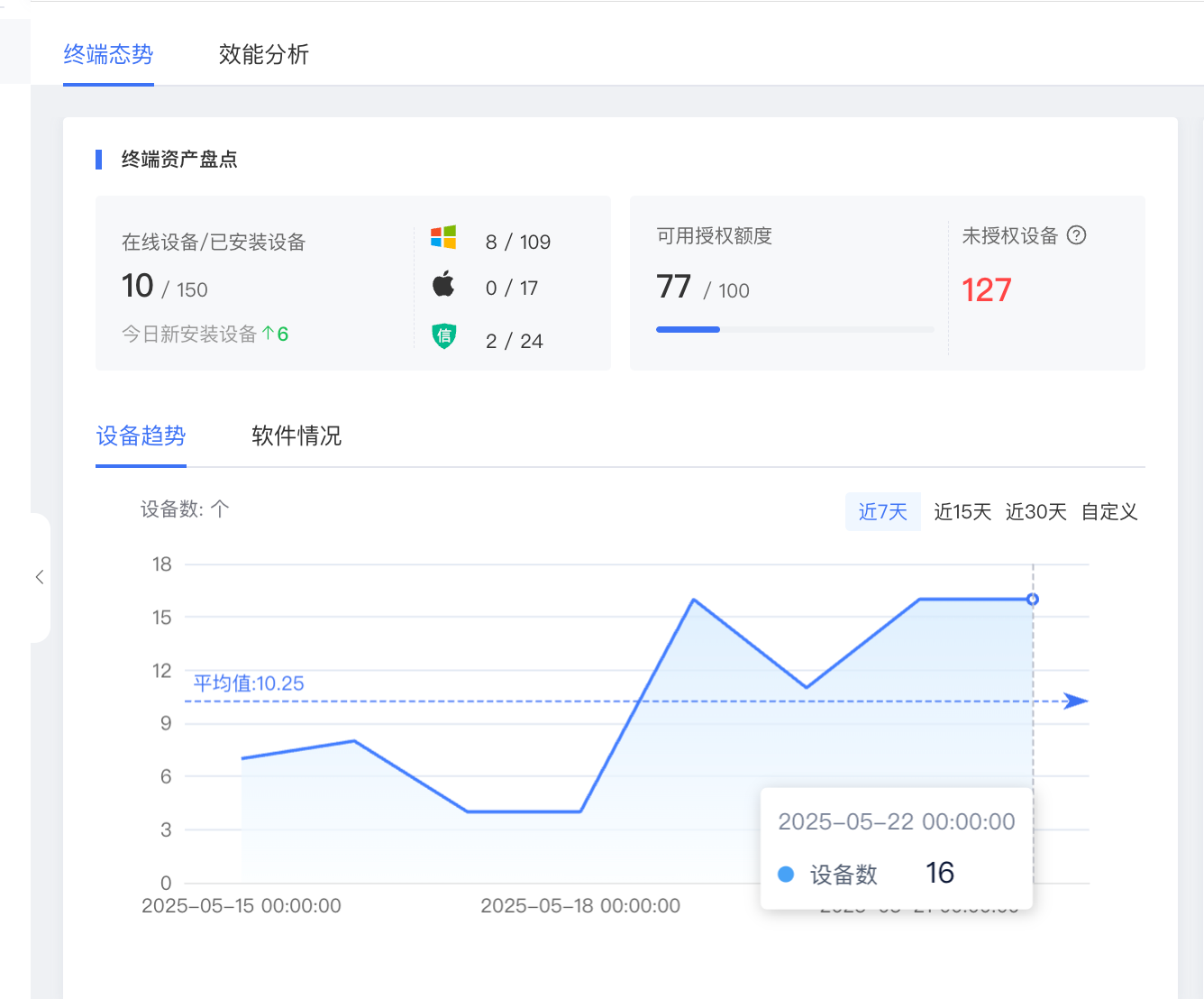Screen dimensions: 1204x999
Task: Select the 设备趋势 tab
Action: [x=141, y=436]
